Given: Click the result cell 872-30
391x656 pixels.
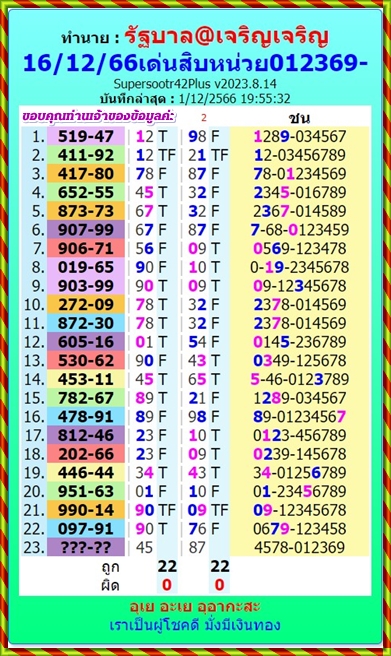Looking at the screenshot, I should (86, 323).
